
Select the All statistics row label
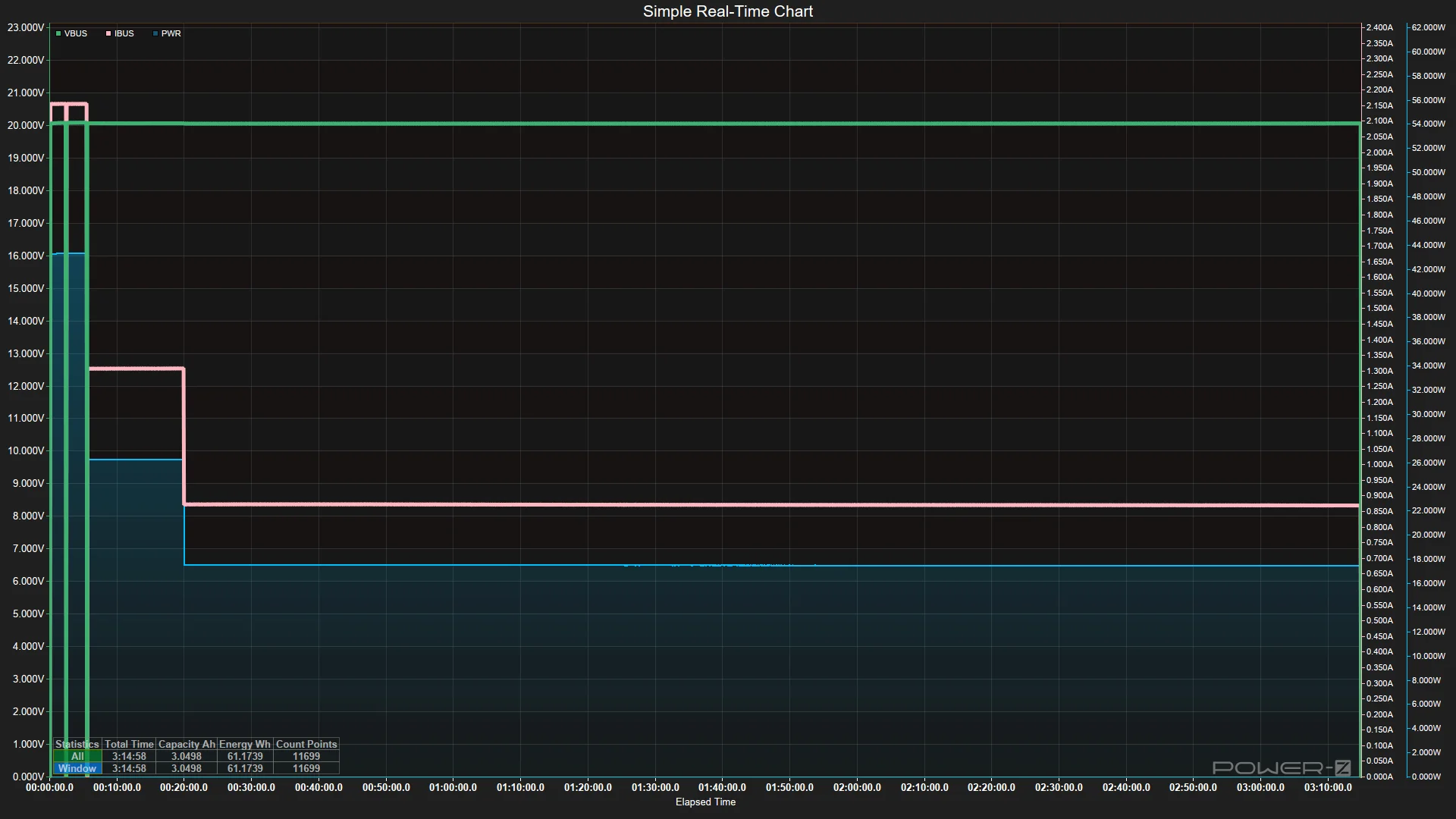coord(77,756)
